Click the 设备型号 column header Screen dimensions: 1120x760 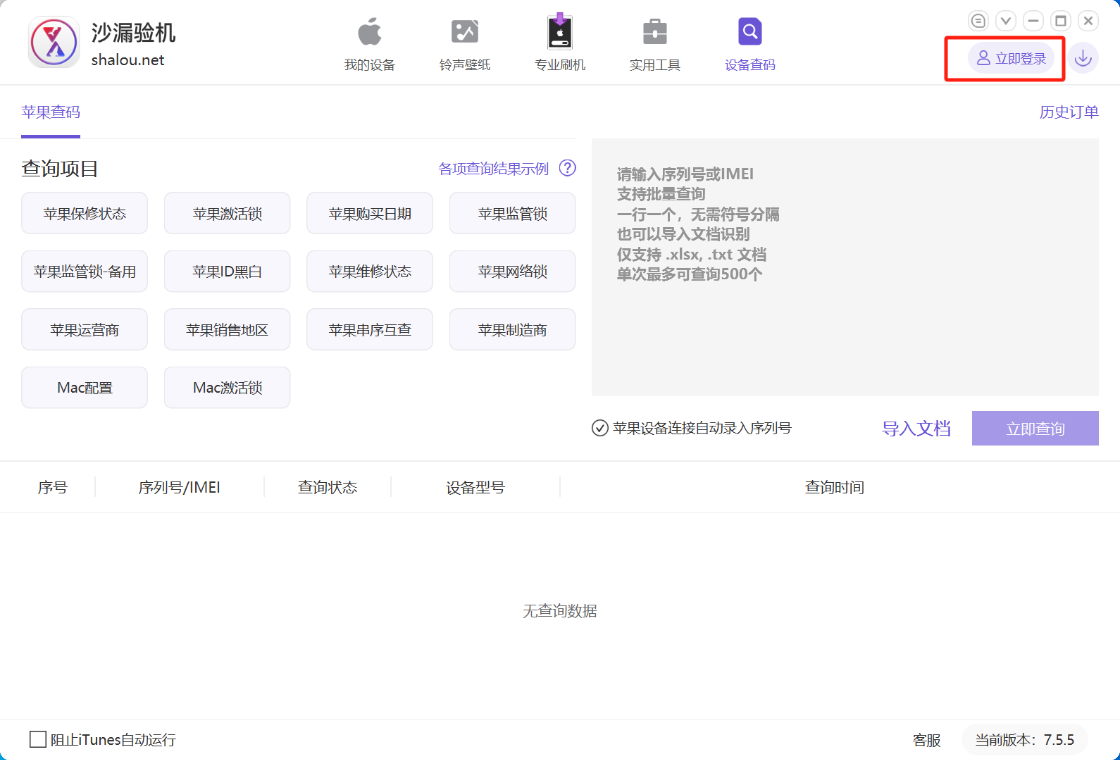(476, 487)
